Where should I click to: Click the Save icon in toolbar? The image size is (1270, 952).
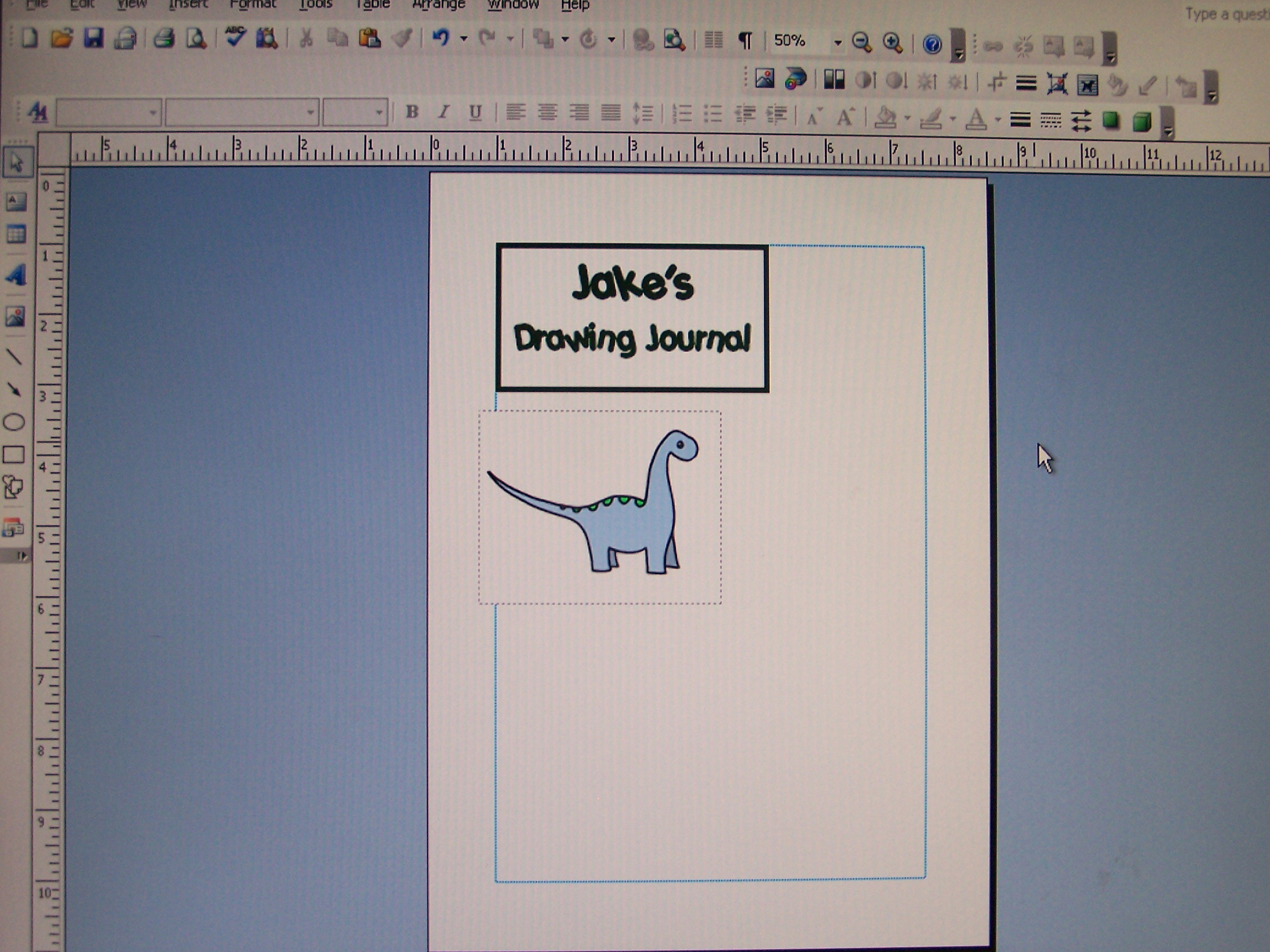[93, 38]
